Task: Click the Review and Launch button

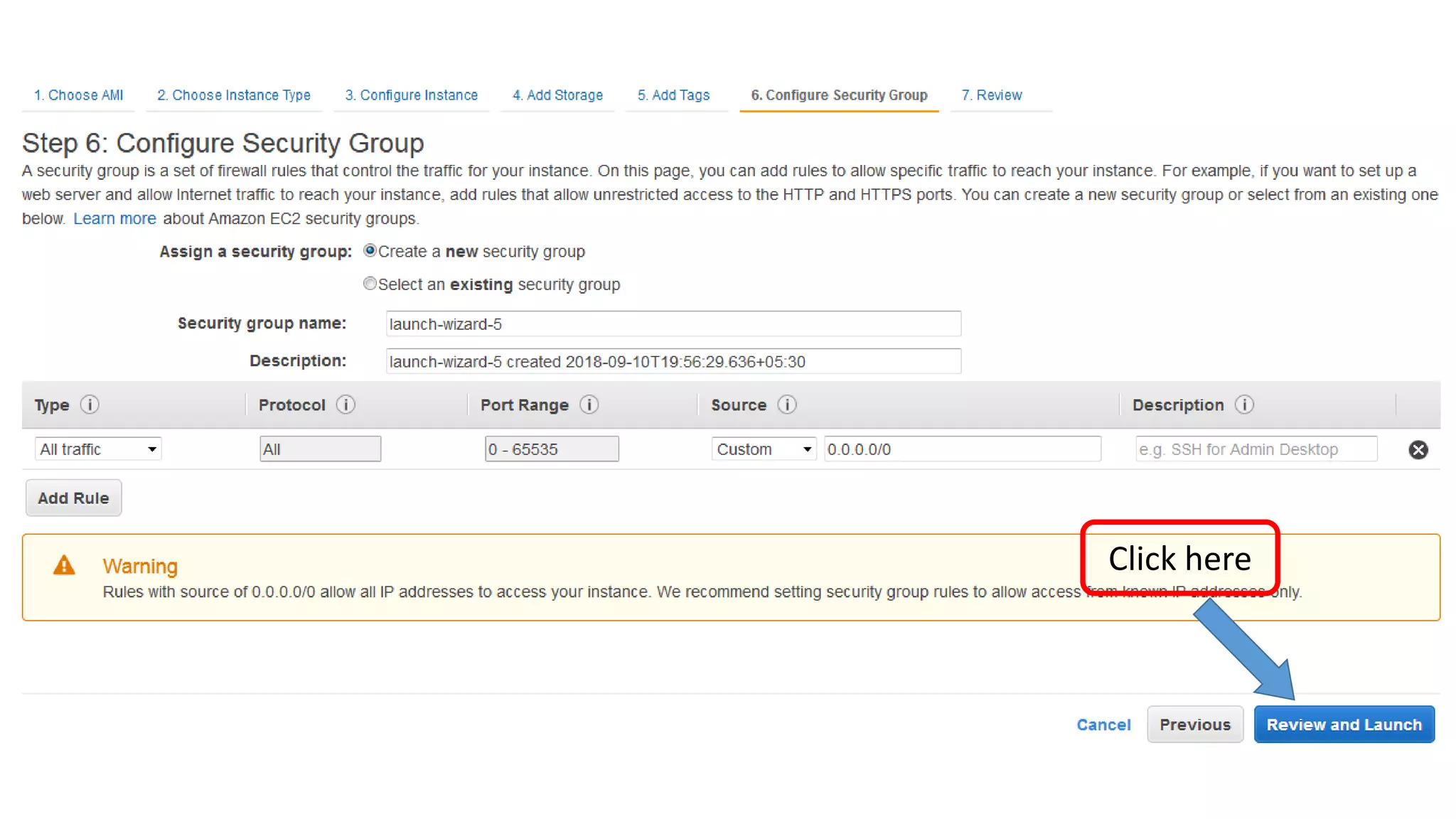Action: point(1344,724)
